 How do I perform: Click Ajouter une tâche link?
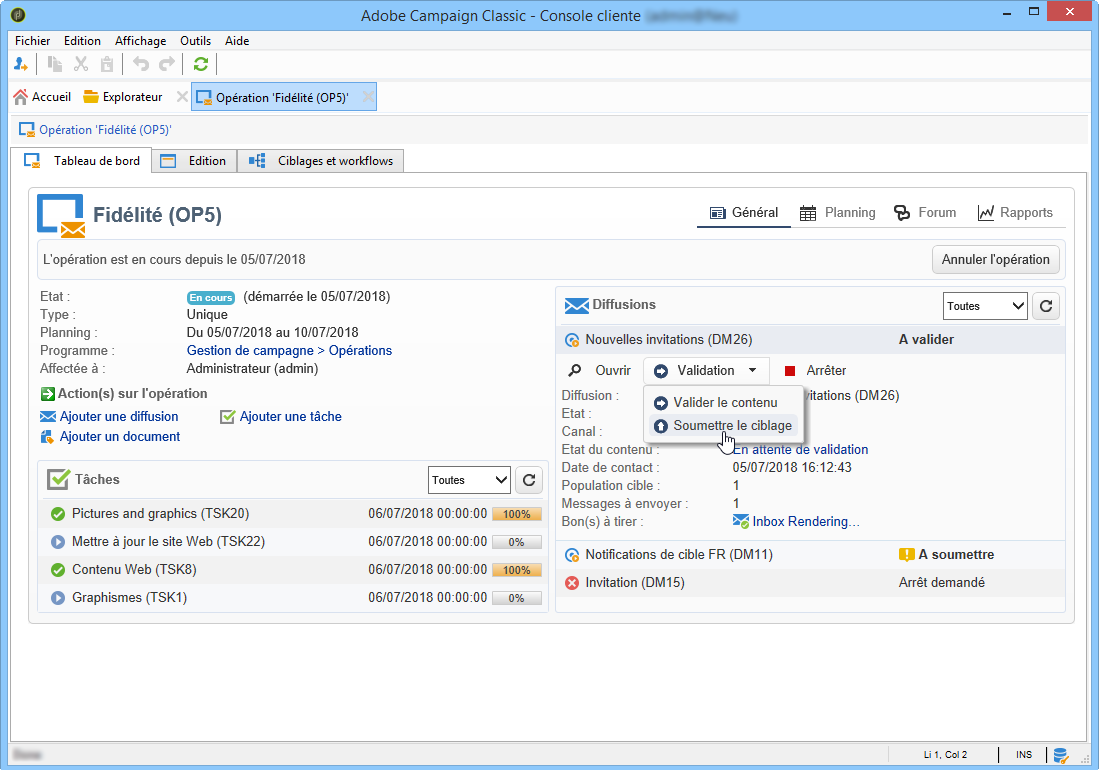(x=291, y=417)
